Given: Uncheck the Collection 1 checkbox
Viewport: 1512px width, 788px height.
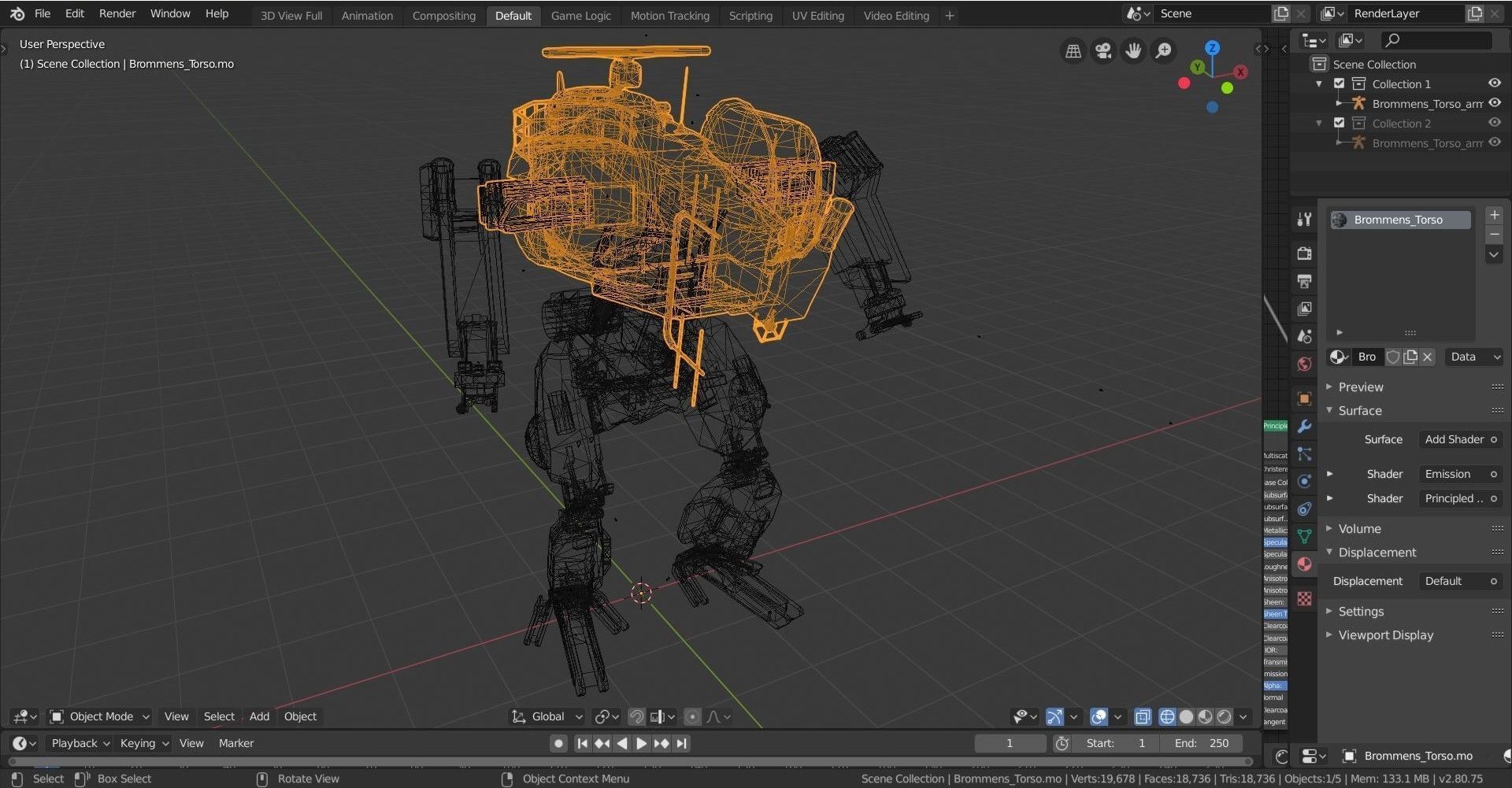Looking at the screenshot, I should (1339, 83).
